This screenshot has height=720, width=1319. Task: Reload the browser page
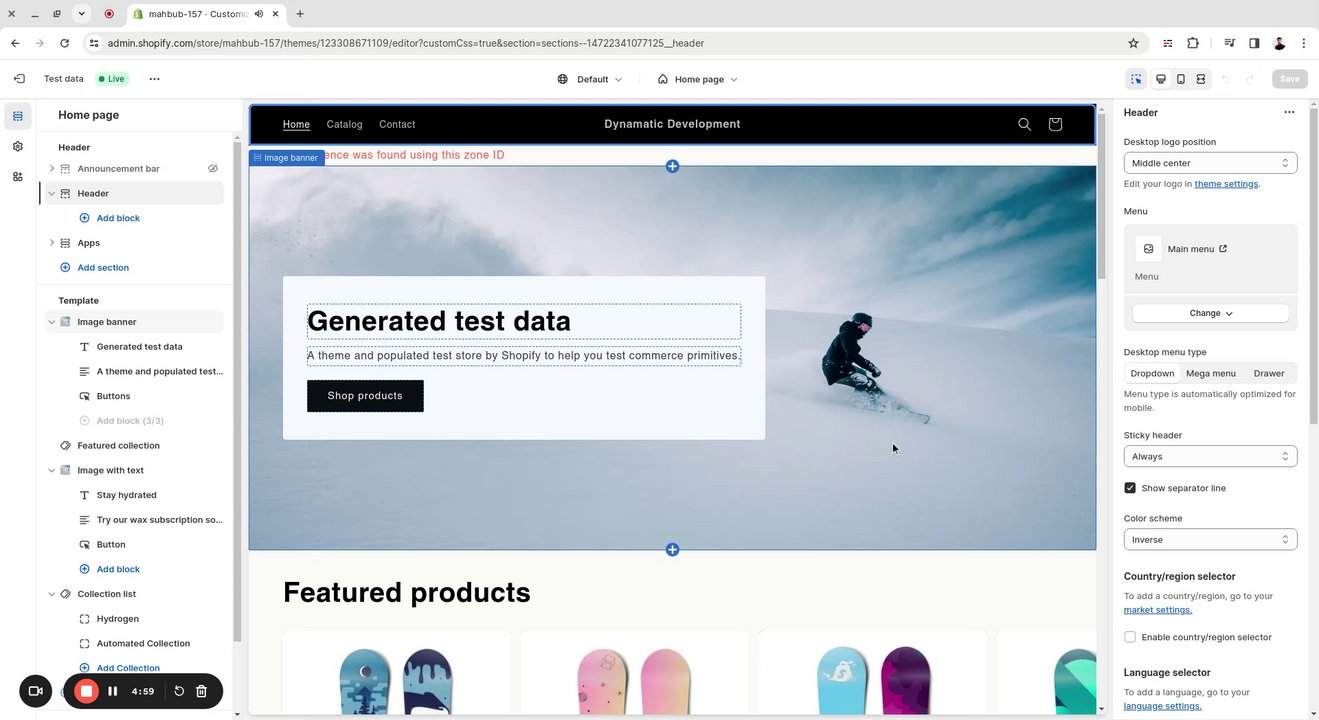click(64, 43)
